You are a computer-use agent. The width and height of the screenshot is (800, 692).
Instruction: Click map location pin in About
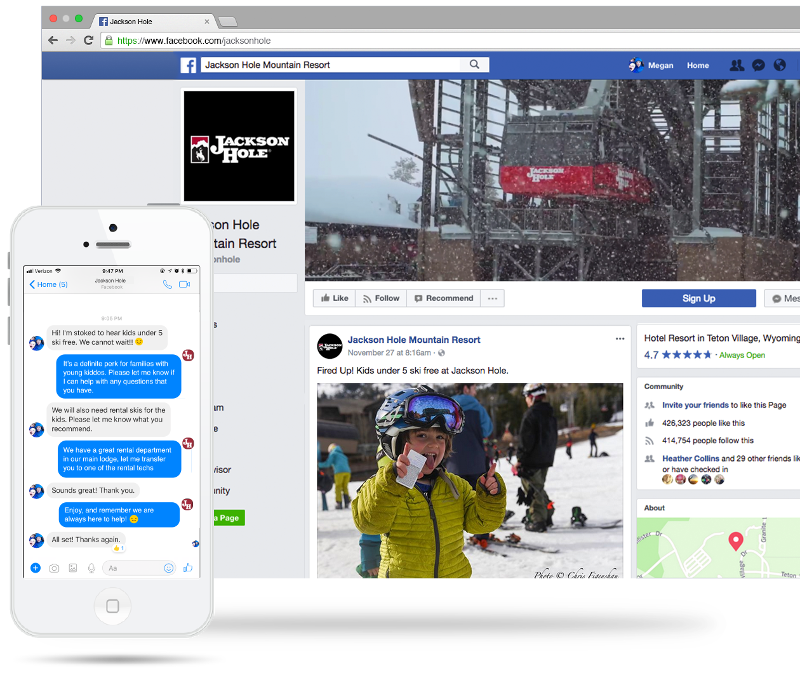735,540
